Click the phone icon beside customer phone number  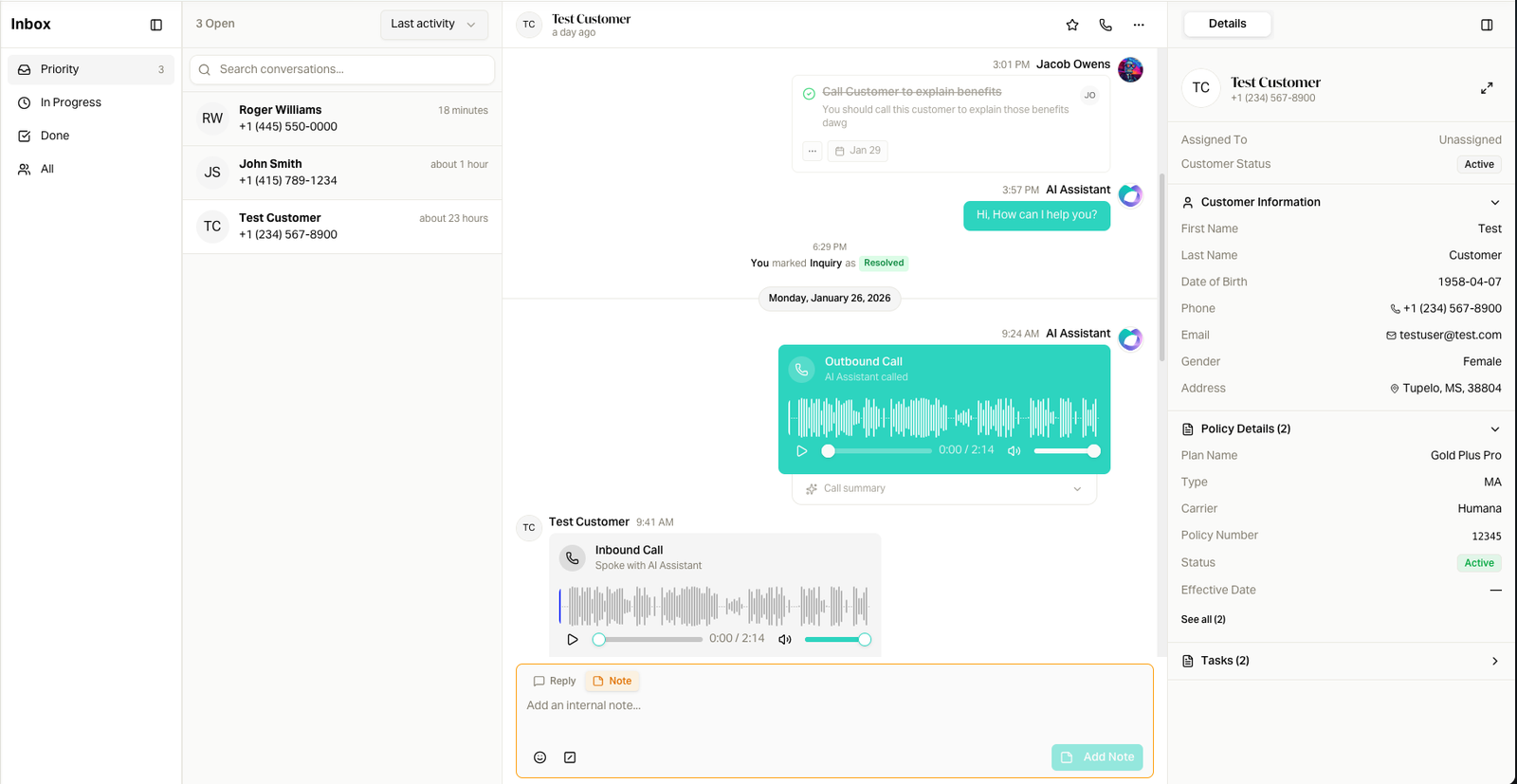coord(1395,309)
